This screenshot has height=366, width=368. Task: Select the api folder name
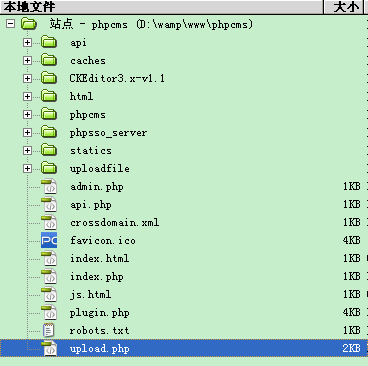(x=78, y=43)
